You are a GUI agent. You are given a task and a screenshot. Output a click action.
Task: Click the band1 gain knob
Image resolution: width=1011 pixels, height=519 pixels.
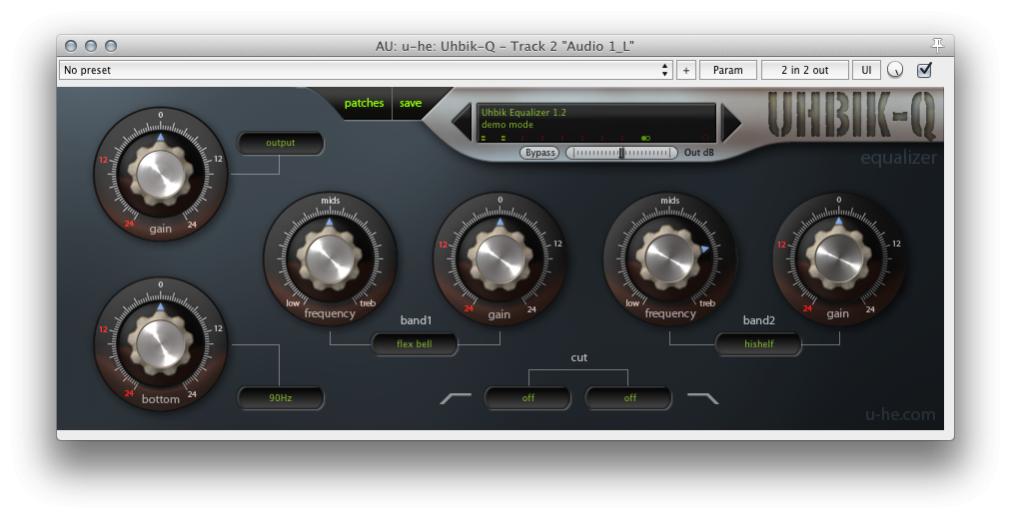[x=500, y=259]
